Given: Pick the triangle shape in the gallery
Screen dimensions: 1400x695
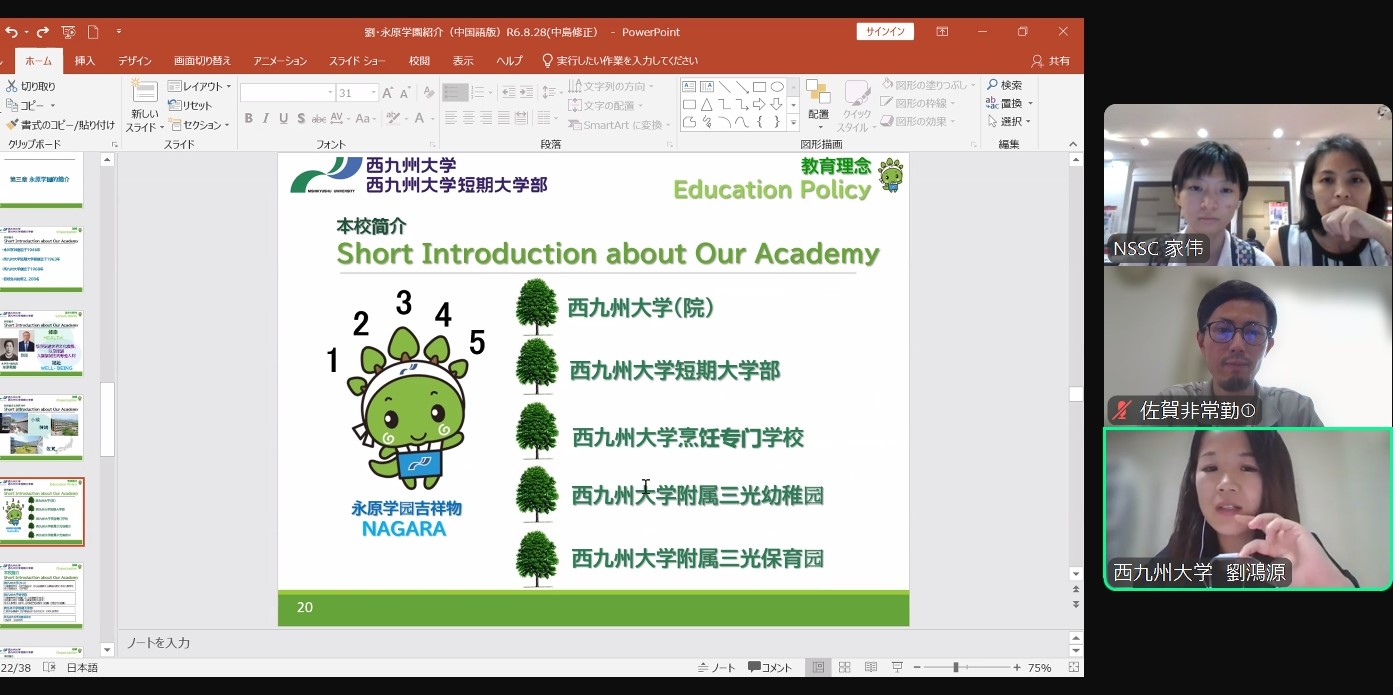Looking at the screenshot, I should pyautogui.click(x=707, y=104).
